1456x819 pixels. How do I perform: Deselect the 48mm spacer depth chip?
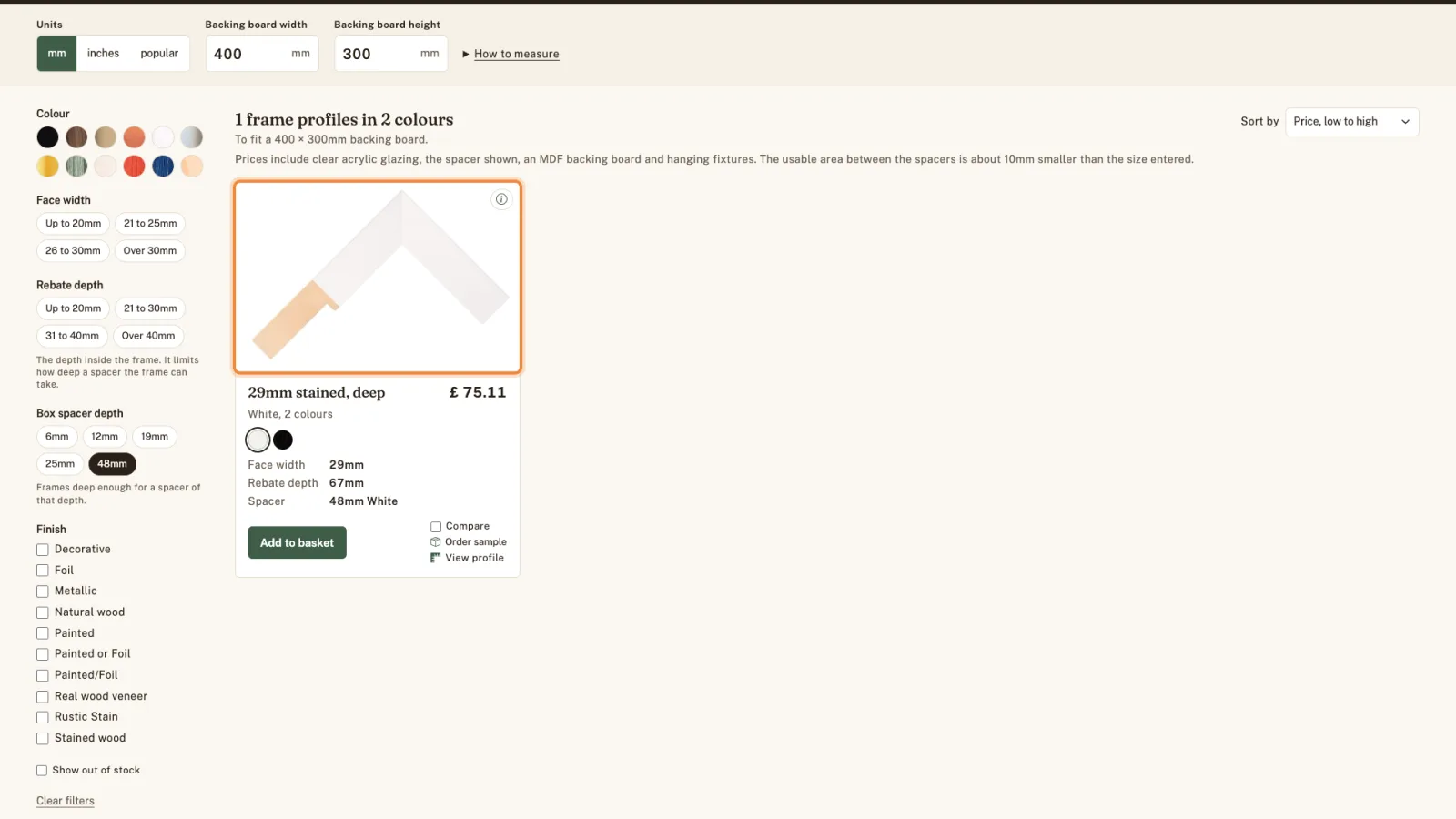pos(112,464)
